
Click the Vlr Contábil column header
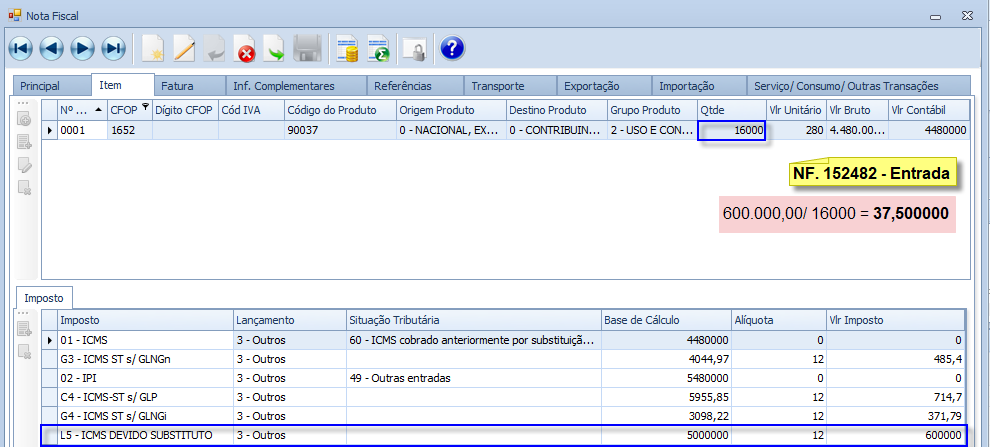929,110
